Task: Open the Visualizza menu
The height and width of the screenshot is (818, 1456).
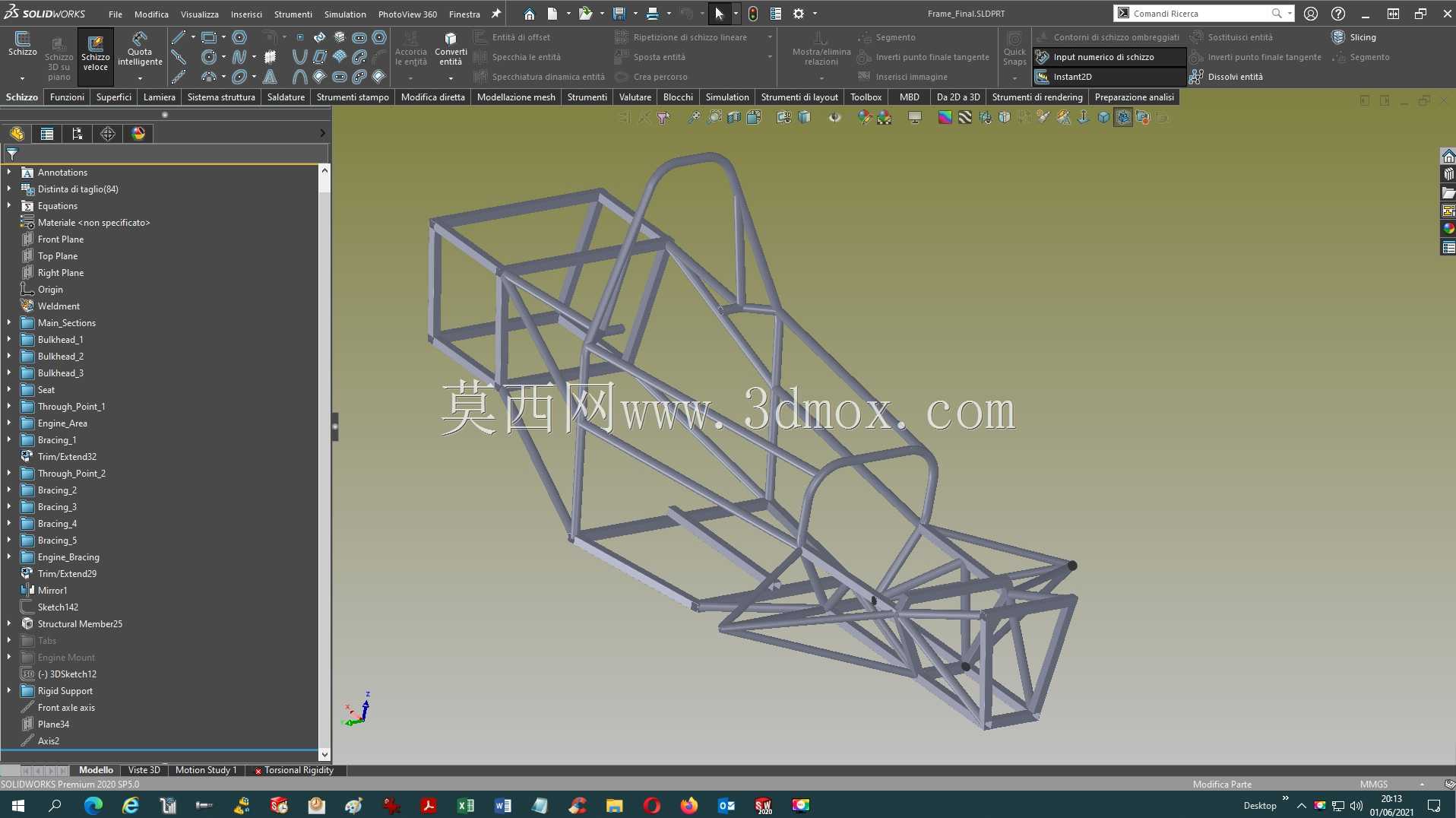Action: coord(199,14)
